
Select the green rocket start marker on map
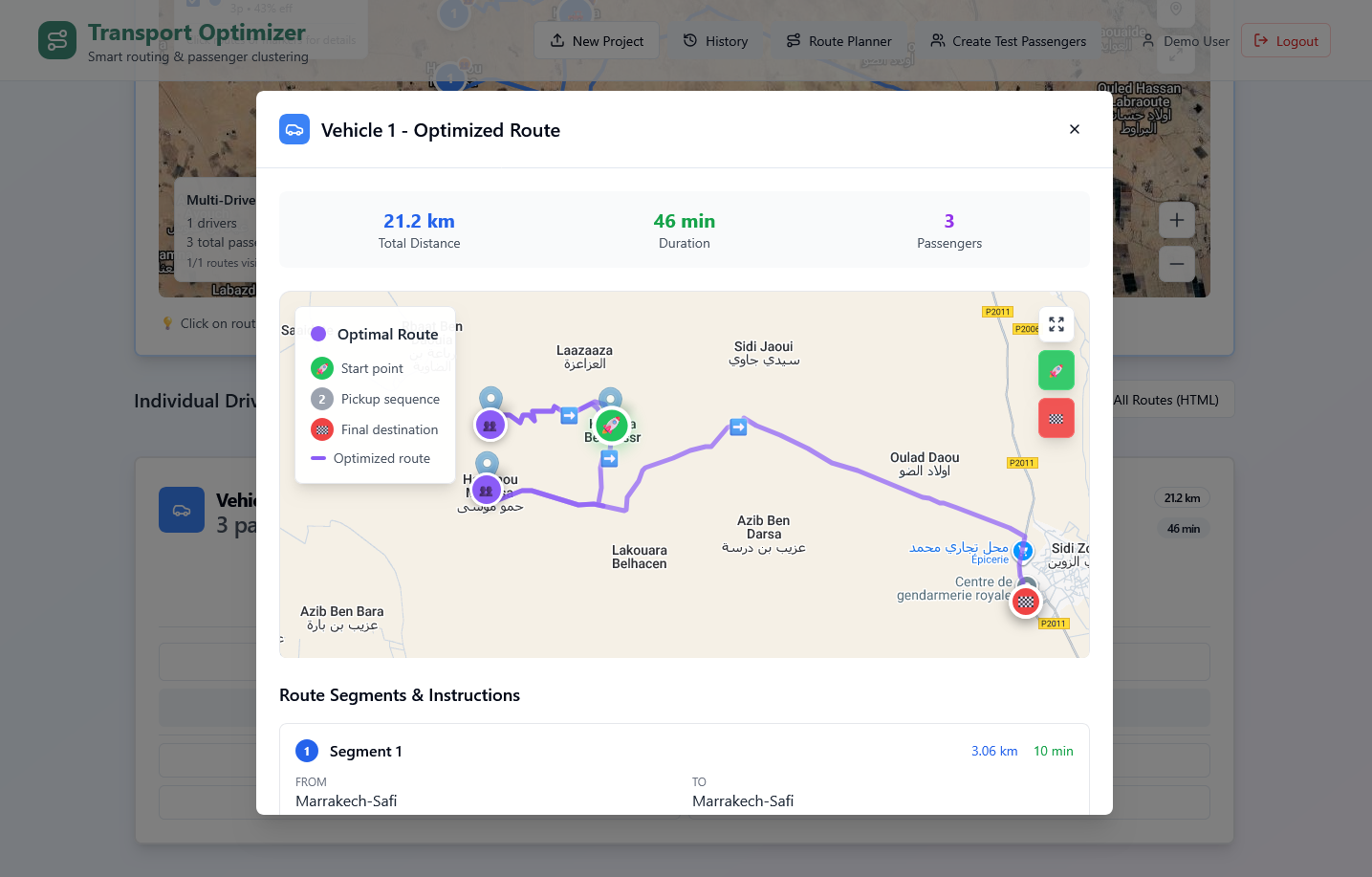[611, 426]
